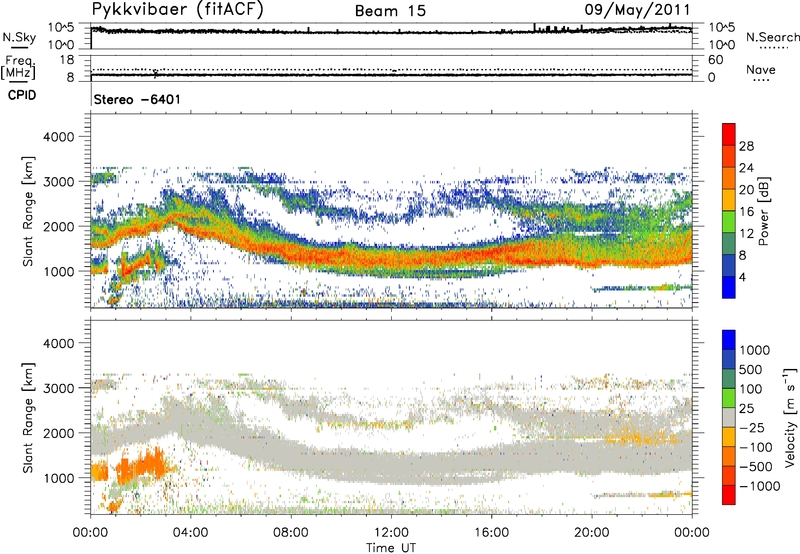Click the '28' label on Power colorbar
The image size is (800, 554).
(x=746, y=146)
